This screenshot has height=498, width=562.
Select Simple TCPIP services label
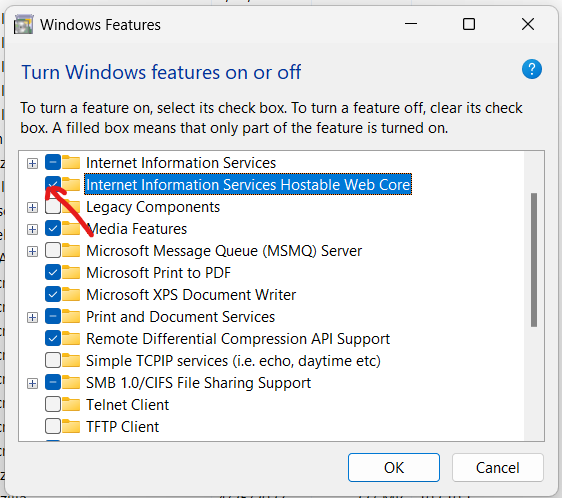[x=233, y=361]
